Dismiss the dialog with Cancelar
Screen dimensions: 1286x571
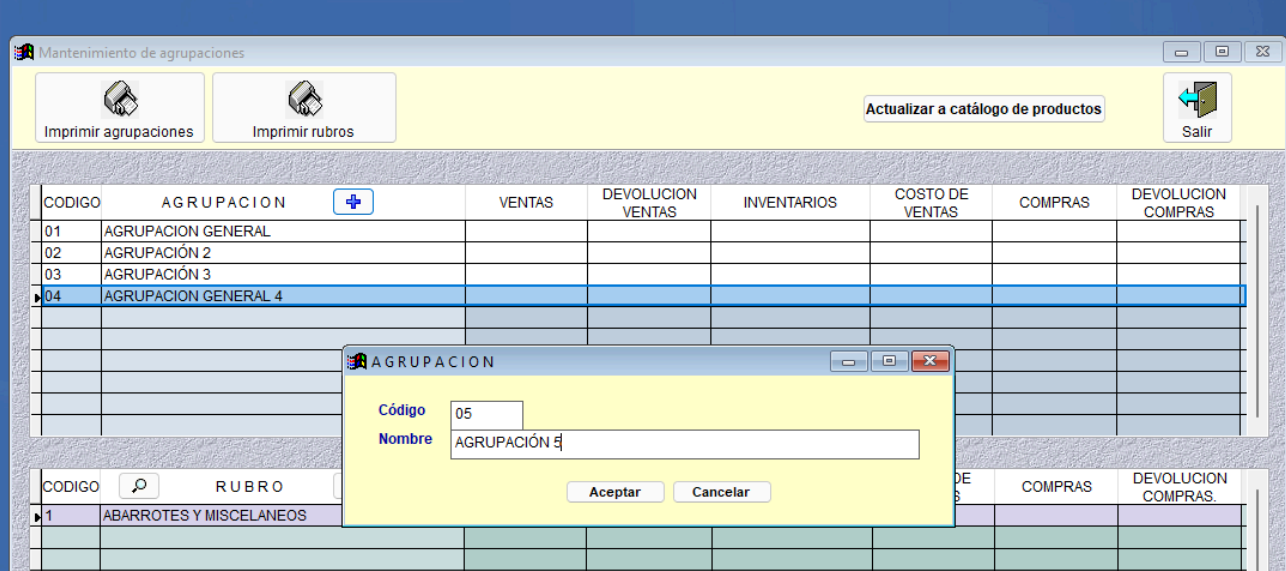coord(721,492)
